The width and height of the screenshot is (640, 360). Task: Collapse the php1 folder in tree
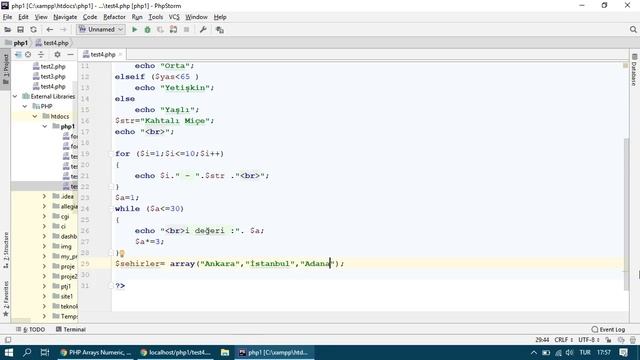tap(45, 126)
